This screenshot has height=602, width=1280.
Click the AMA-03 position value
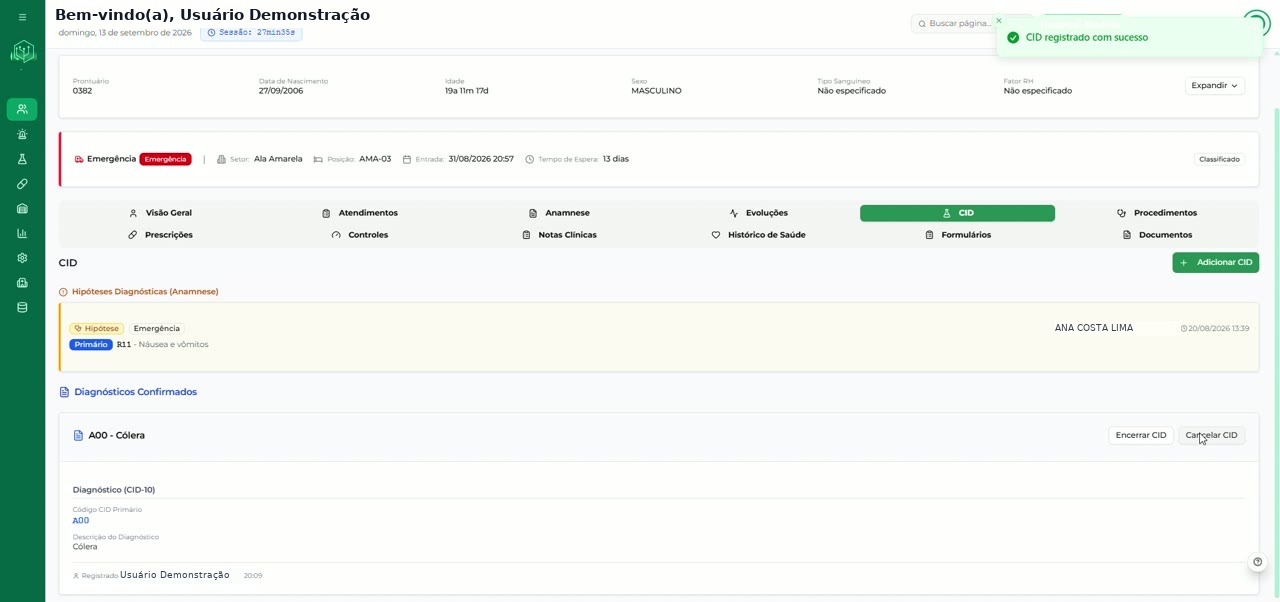[375, 159]
